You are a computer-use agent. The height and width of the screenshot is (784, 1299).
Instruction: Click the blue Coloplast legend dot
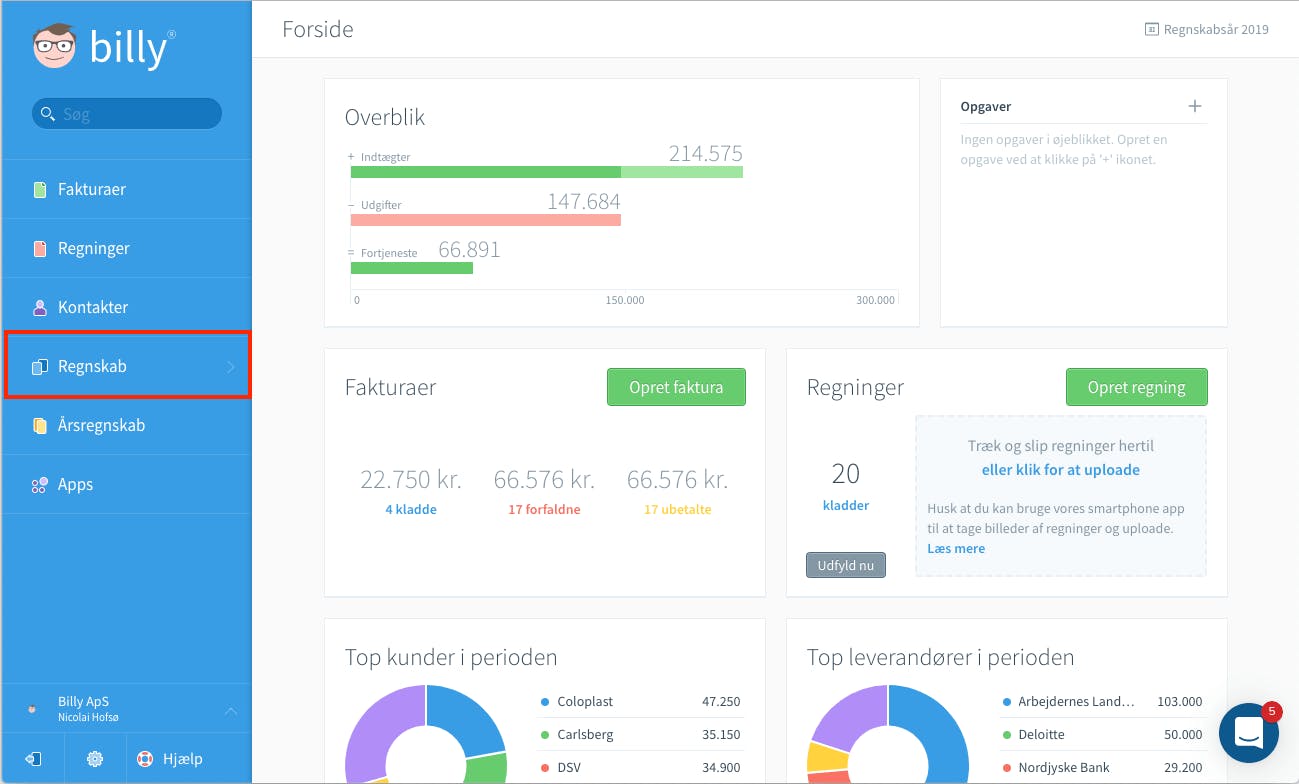point(545,702)
